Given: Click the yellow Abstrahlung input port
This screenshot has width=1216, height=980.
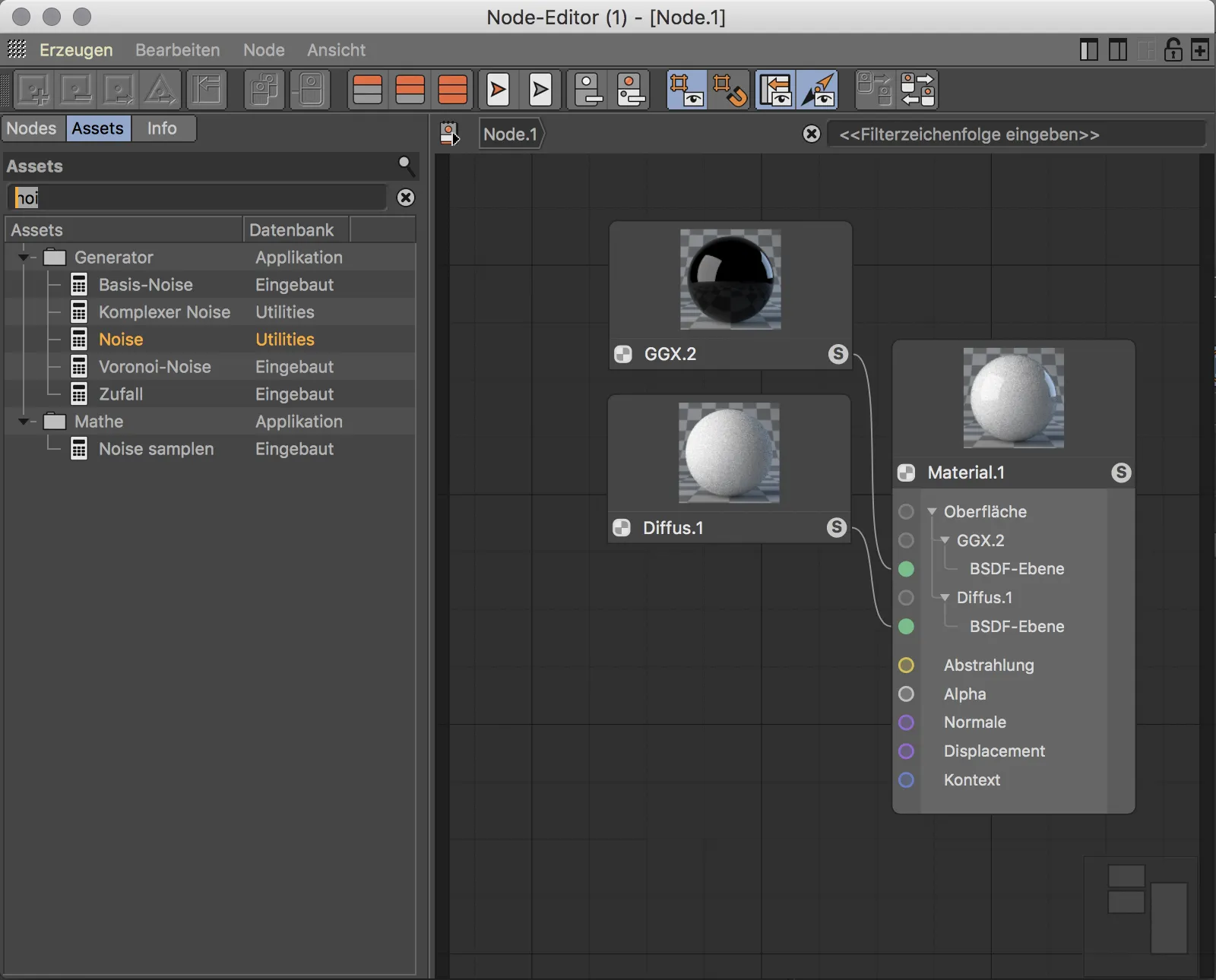Looking at the screenshot, I should click(x=906, y=665).
